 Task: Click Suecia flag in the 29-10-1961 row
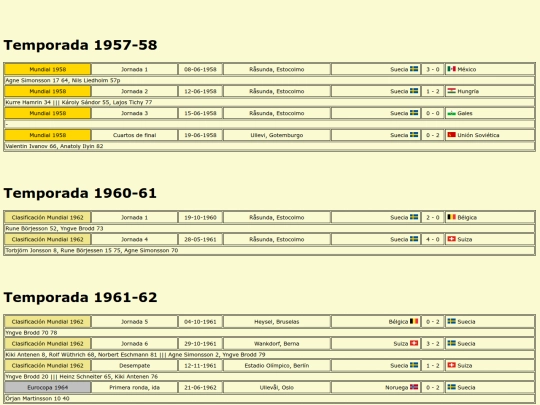[x=451, y=343]
